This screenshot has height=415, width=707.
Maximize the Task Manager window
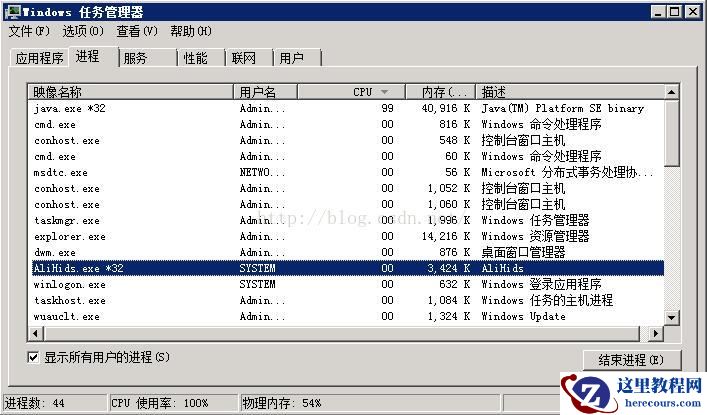pyautogui.click(x=675, y=12)
